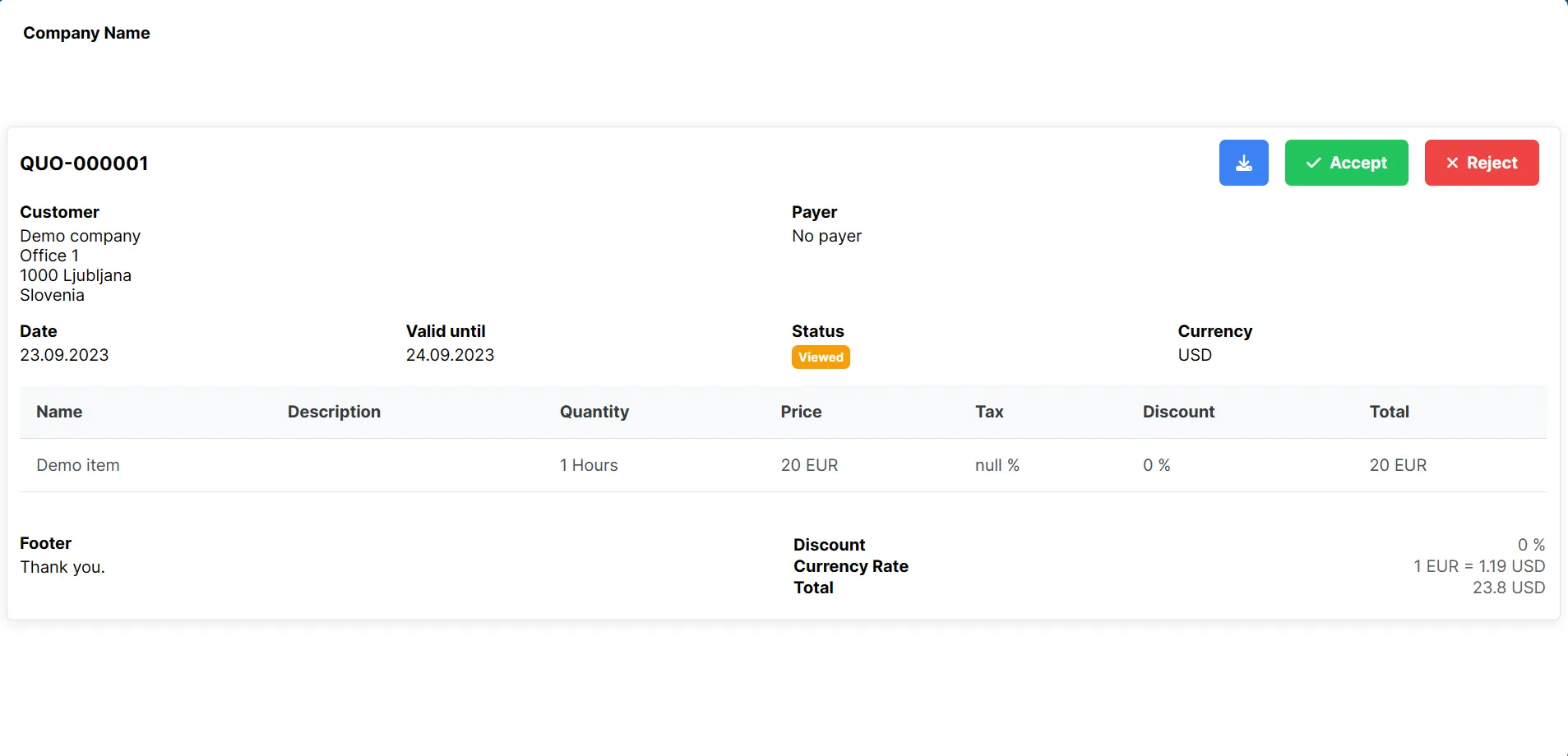1568x756 pixels.
Task: Accept the quote with the green button
Action: (x=1346, y=163)
